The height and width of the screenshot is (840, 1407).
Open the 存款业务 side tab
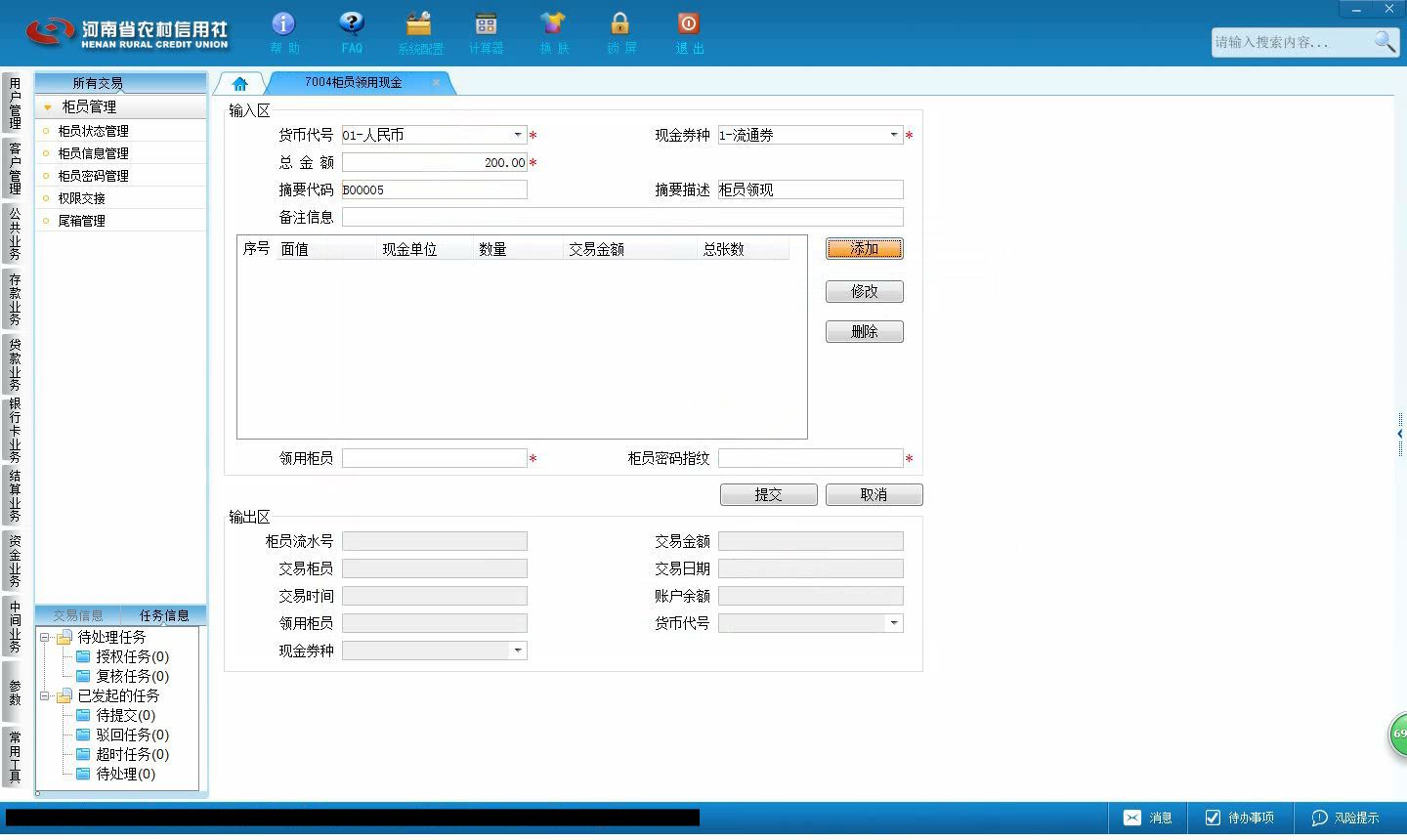(14, 299)
